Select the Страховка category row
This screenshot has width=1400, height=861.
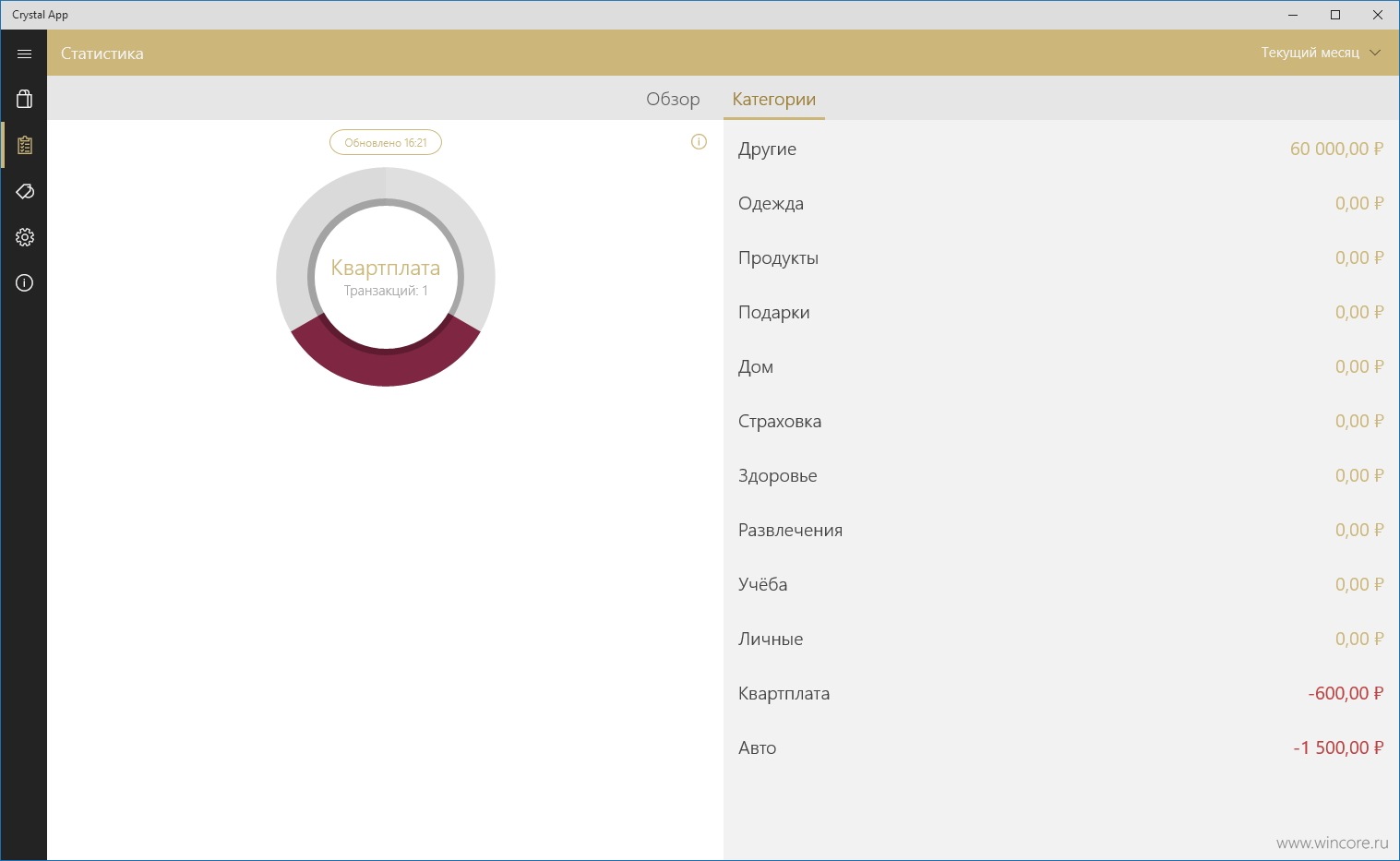point(1061,421)
